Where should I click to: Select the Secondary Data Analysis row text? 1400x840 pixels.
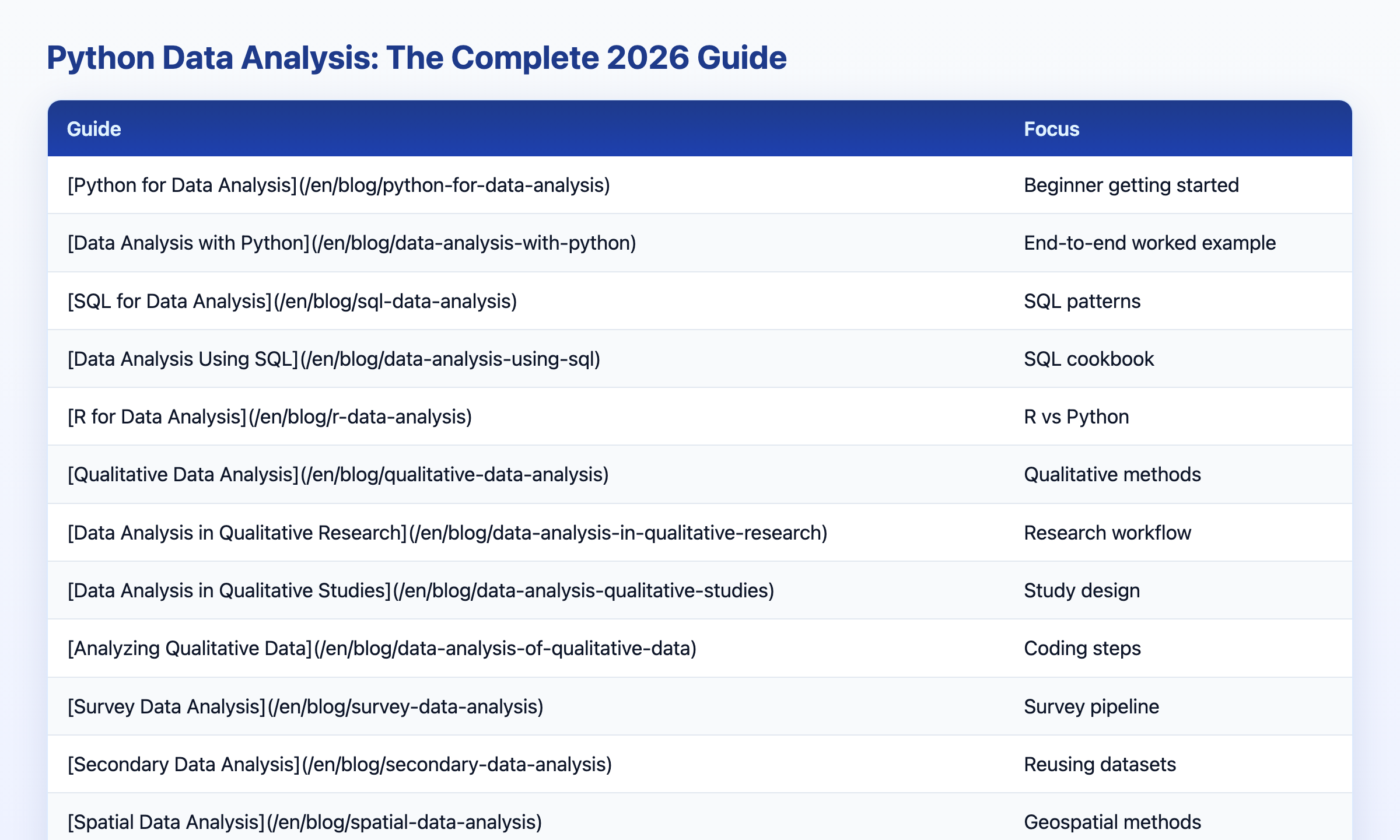tap(339, 764)
